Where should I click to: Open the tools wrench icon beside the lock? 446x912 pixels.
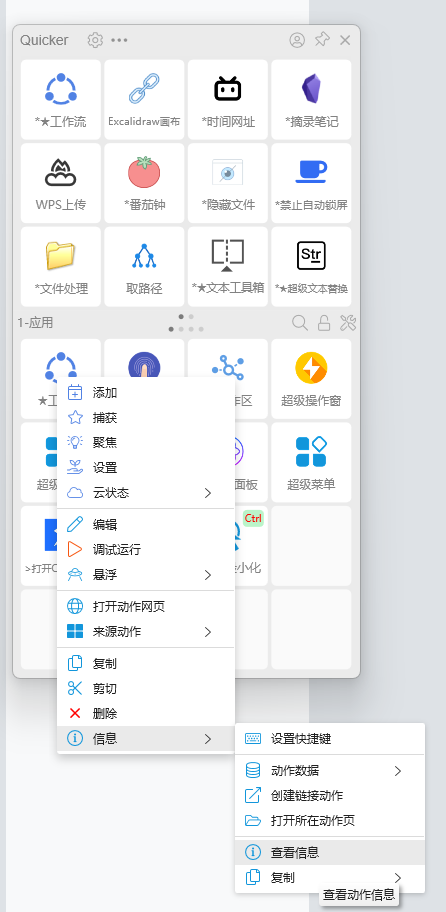pyautogui.click(x=348, y=323)
